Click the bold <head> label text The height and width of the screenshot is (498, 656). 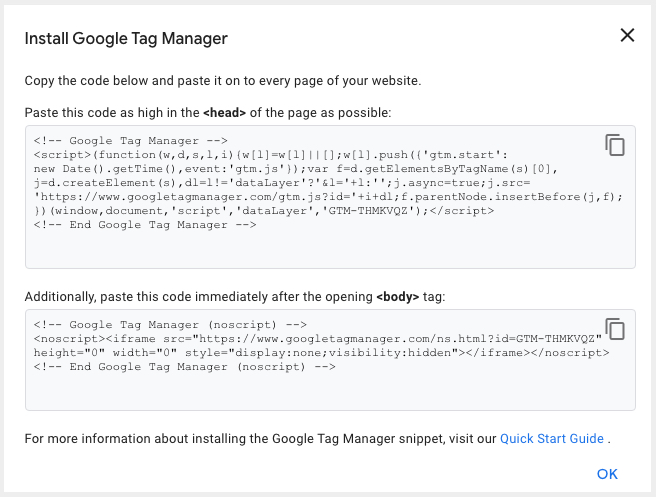[224, 113]
